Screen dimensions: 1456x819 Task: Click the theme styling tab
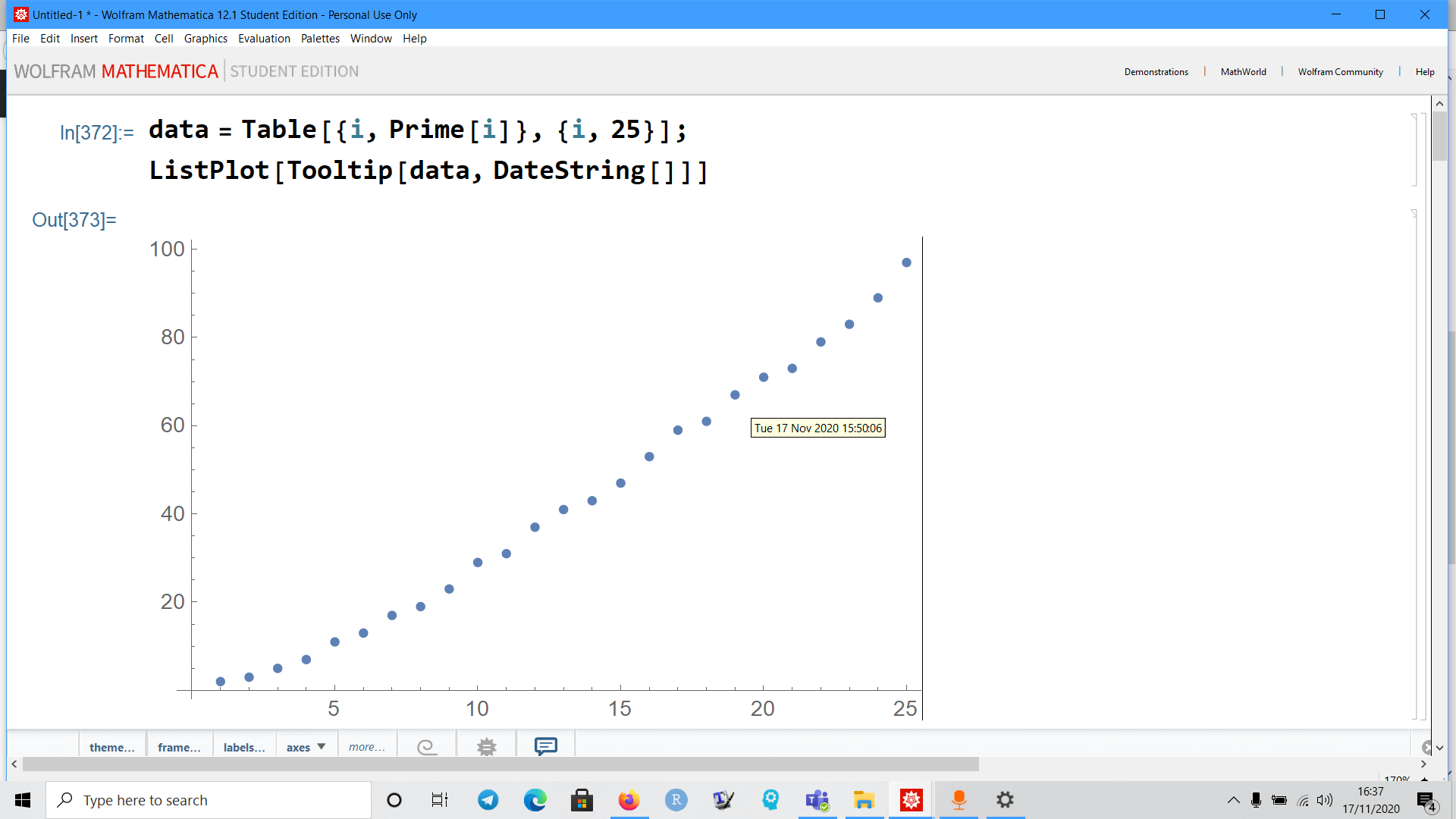point(111,746)
